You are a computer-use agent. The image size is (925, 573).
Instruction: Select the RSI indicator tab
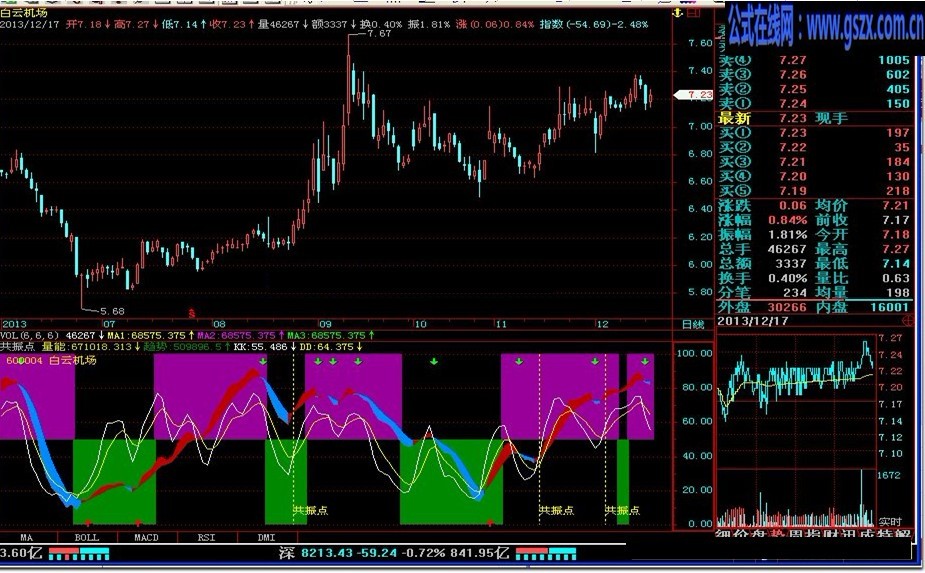(x=206, y=537)
